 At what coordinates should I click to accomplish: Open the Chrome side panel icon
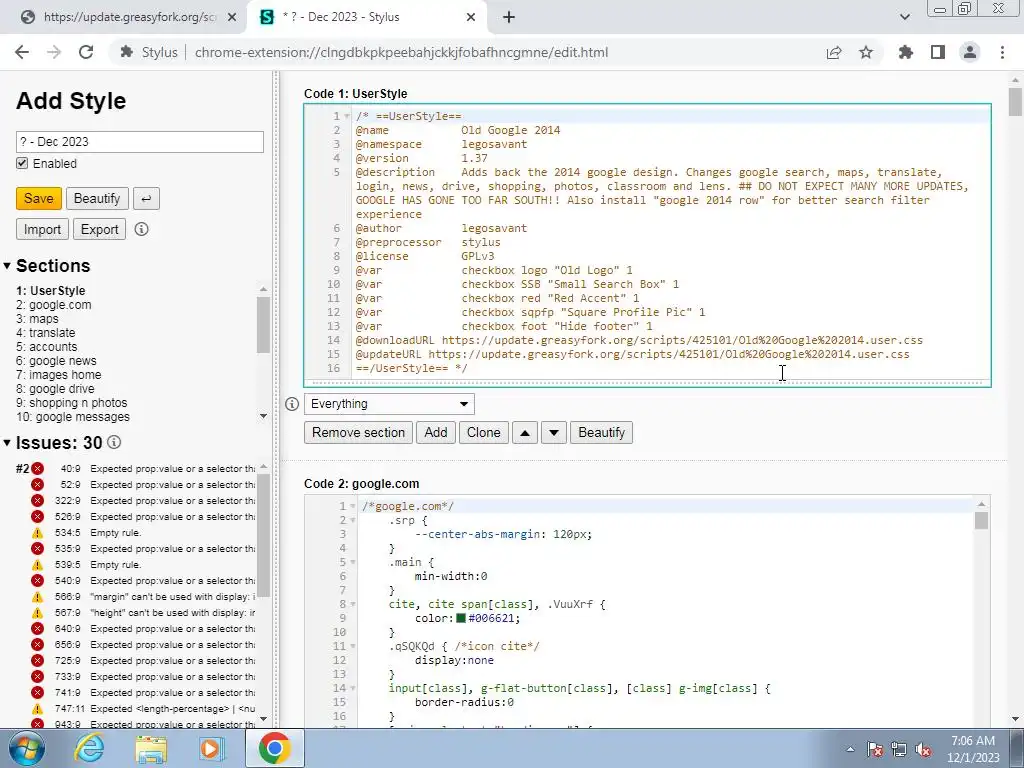[938, 52]
